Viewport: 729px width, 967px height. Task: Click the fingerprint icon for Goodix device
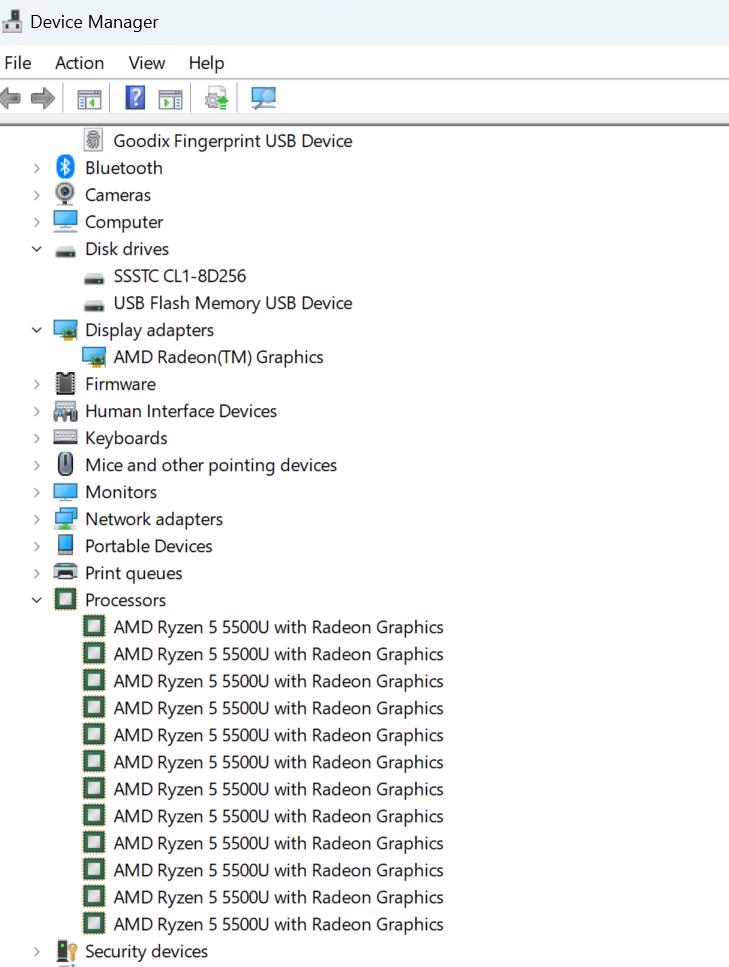(x=93, y=140)
